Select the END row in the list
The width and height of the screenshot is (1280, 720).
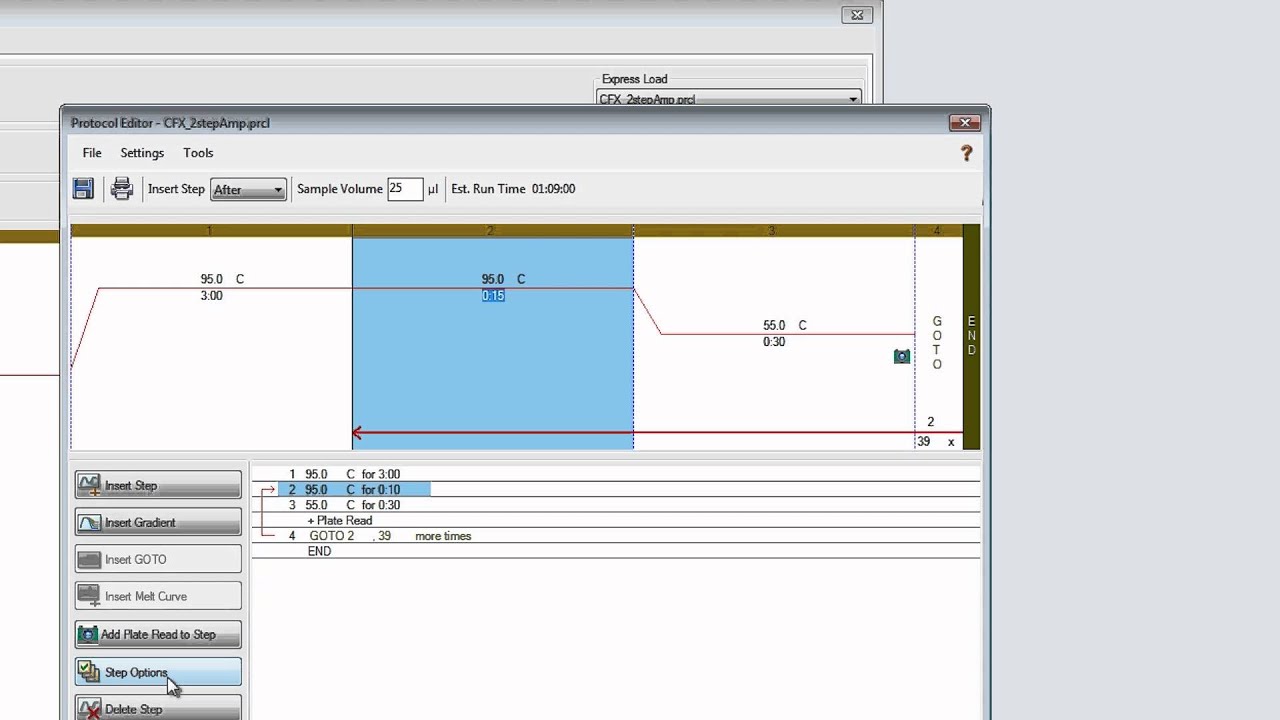pos(615,551)
